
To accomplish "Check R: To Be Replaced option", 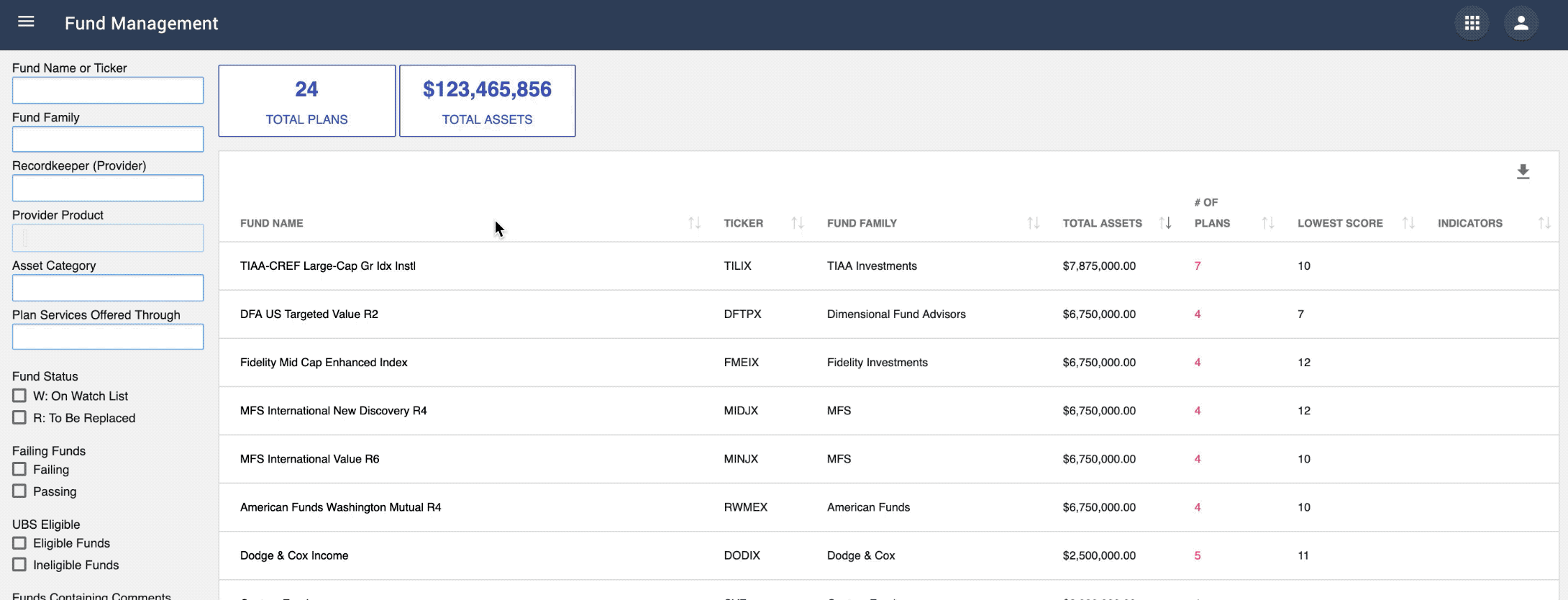I will [x=19, y=418].
